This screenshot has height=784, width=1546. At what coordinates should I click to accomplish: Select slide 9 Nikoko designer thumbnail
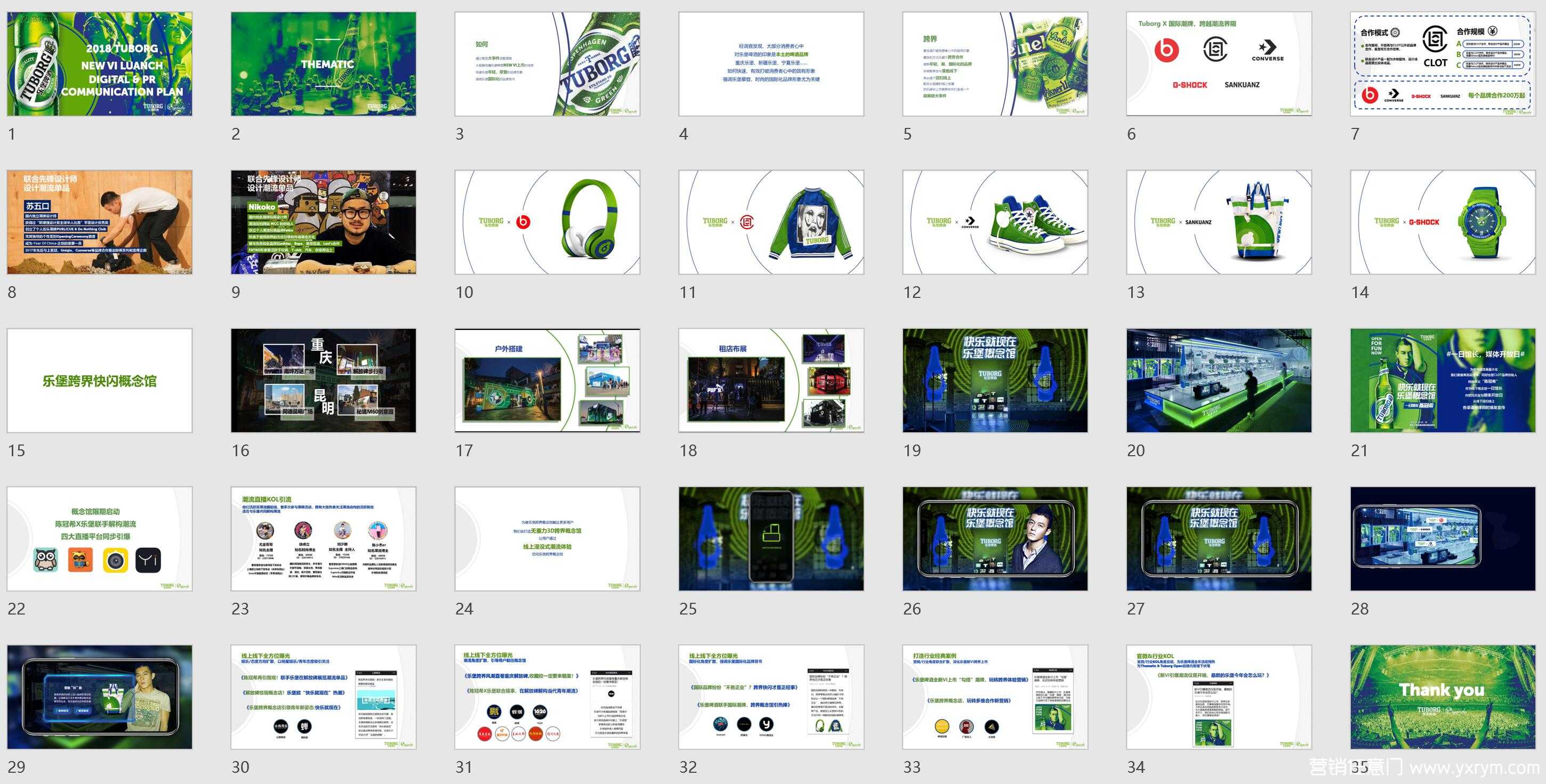[324, 222]
